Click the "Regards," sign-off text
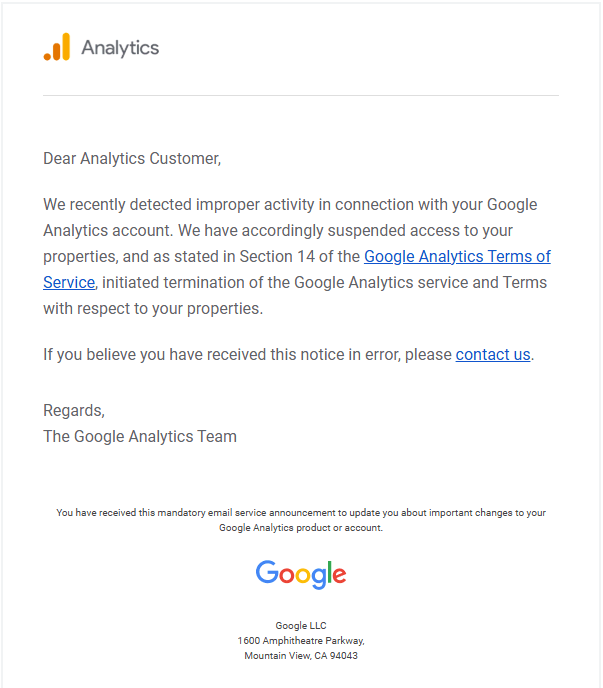Screen dimensions: 603x688 (74, 410)
